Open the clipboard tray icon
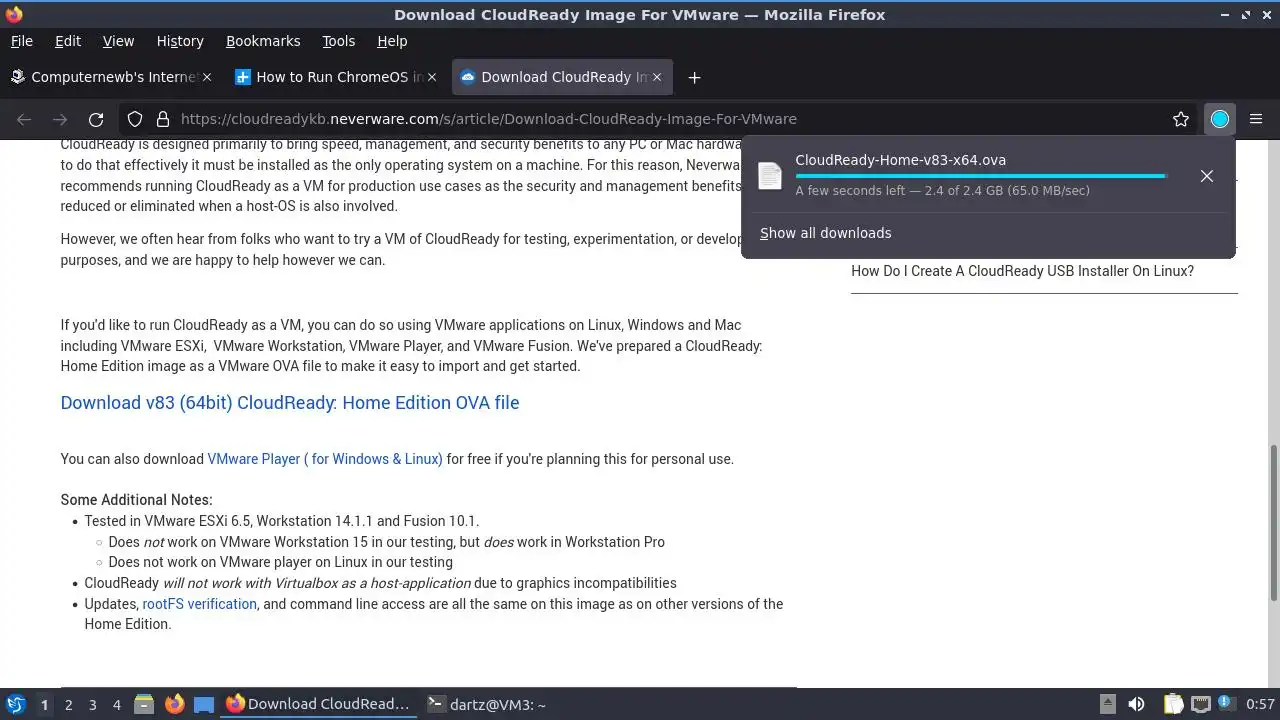The height and width of the screenshot is (720, 1280). [1173, 704]
